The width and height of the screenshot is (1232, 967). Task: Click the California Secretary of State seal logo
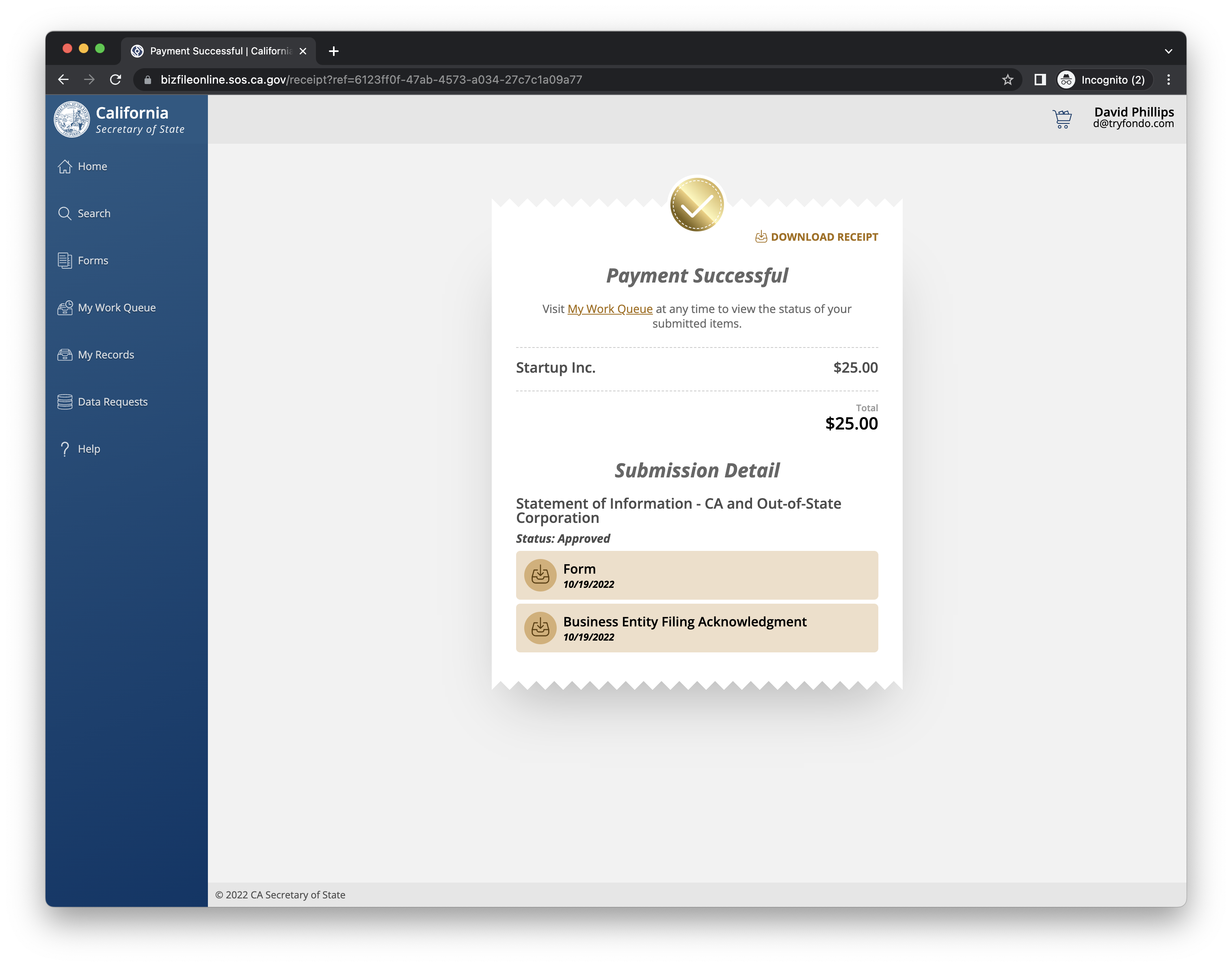(x=72, y=119)
